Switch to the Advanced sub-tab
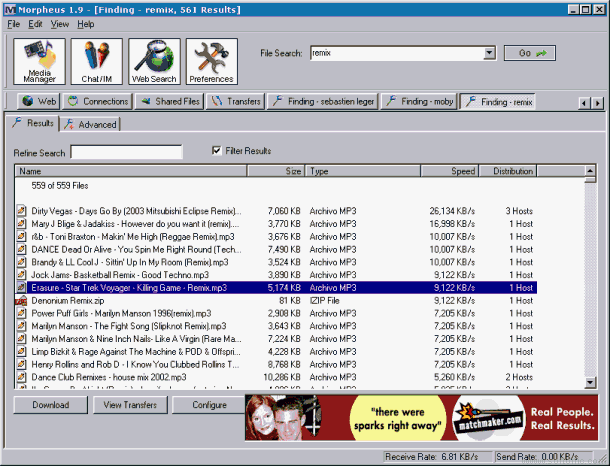Image resolution: width=610 pixels, height=466 pixels. click(x=90, y=124)
